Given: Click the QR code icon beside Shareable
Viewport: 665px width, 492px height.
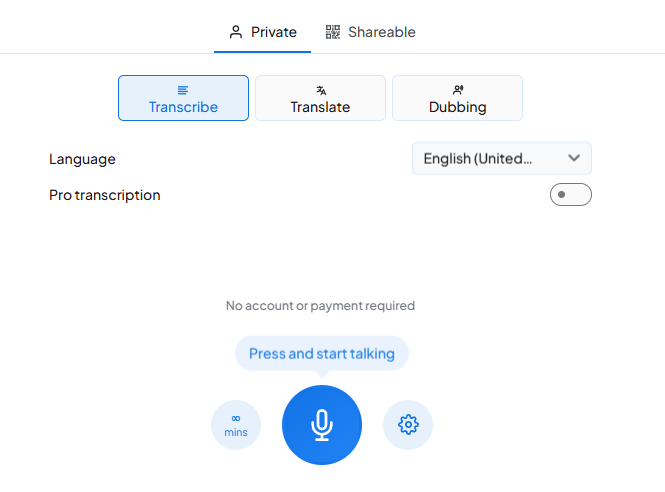Looking at the screenshot, I should pos(333,32).
